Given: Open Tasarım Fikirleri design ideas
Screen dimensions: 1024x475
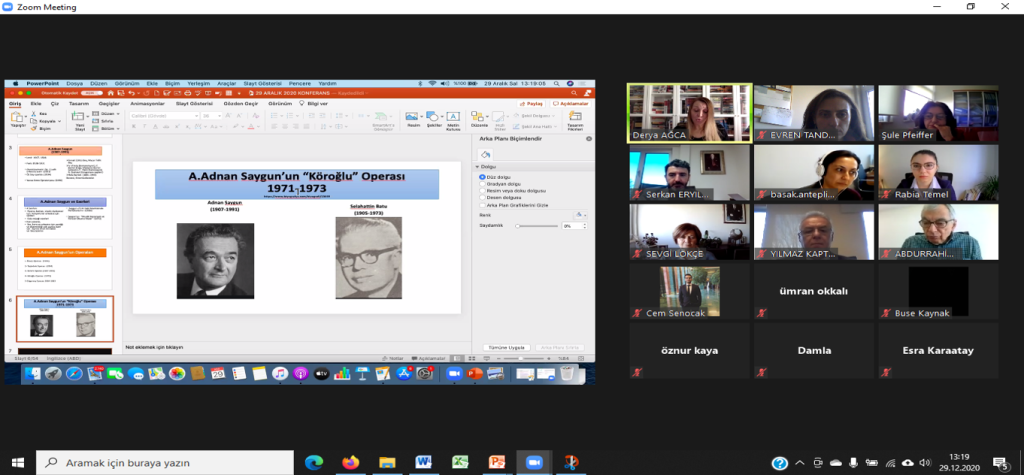Looking at the screenshot, I should click(x=575, y=119).
